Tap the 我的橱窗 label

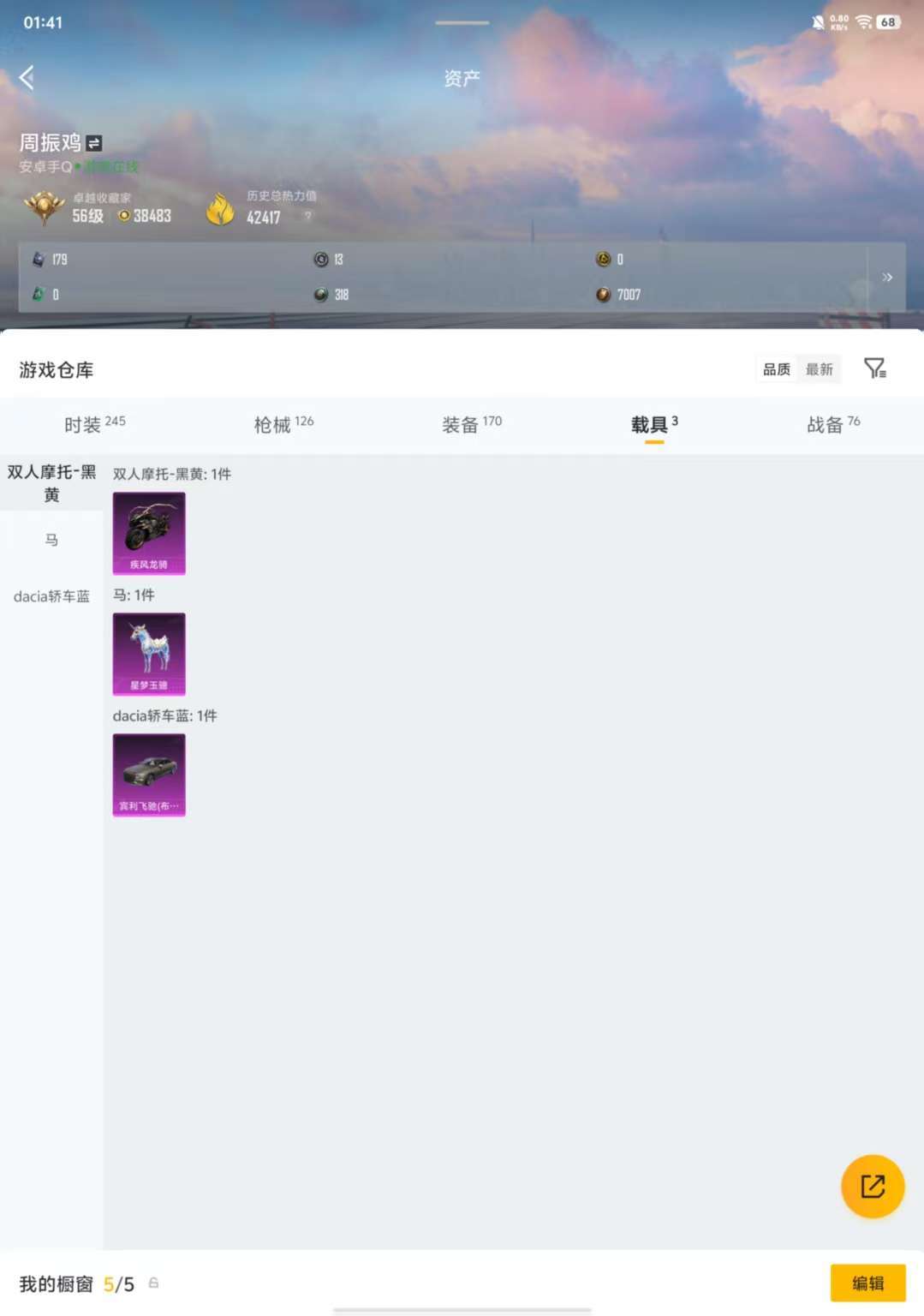tap(57, 1283)
